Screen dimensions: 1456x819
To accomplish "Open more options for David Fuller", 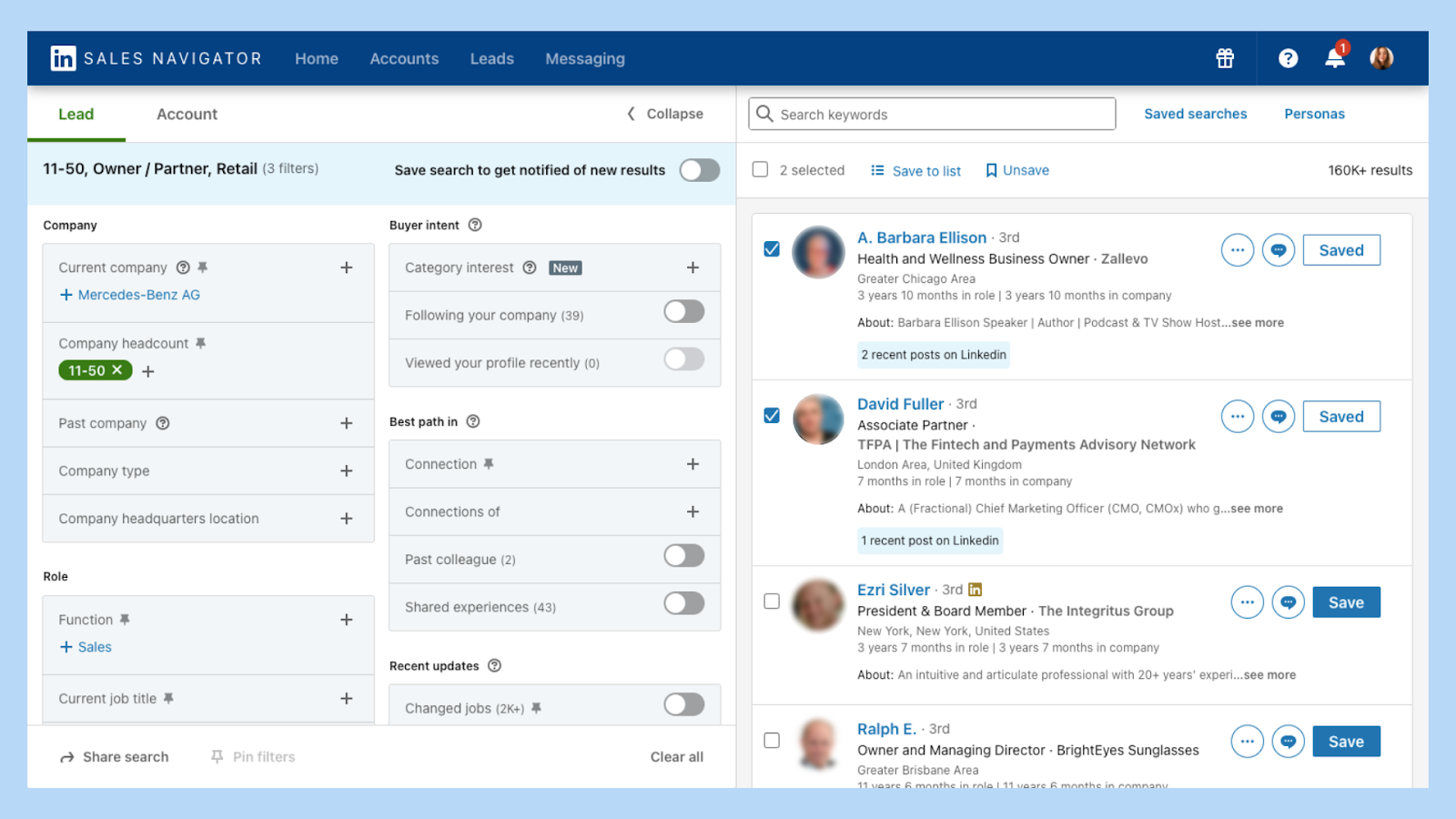I will pyautogui.click(x=1238, y=417).
